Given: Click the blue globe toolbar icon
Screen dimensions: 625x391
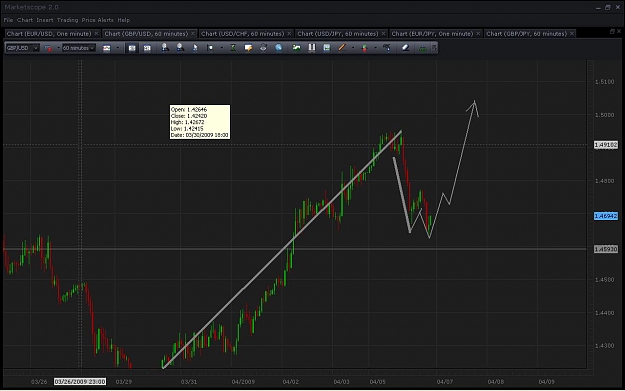Looking at the screenshot, I should click(278, 48).
